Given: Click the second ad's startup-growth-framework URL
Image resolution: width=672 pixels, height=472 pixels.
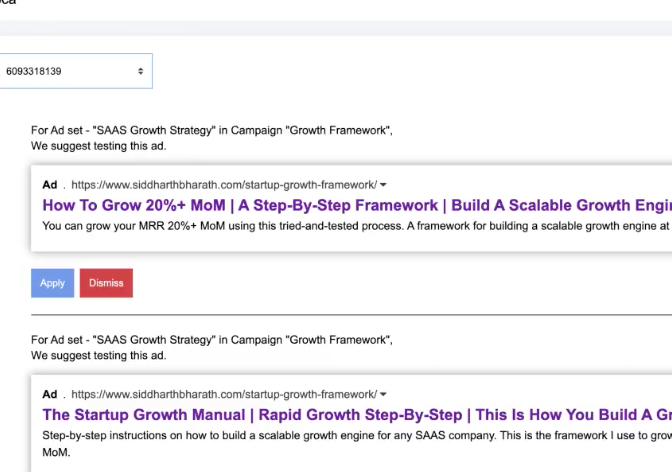Looking at the screenshot, I should (223, 395).
